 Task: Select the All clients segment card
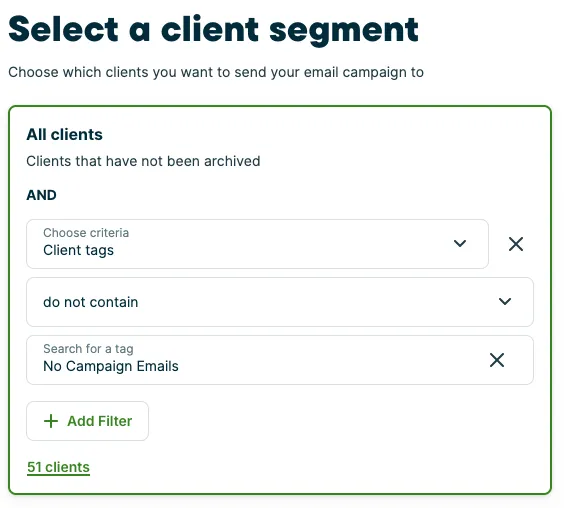[280, 300]
